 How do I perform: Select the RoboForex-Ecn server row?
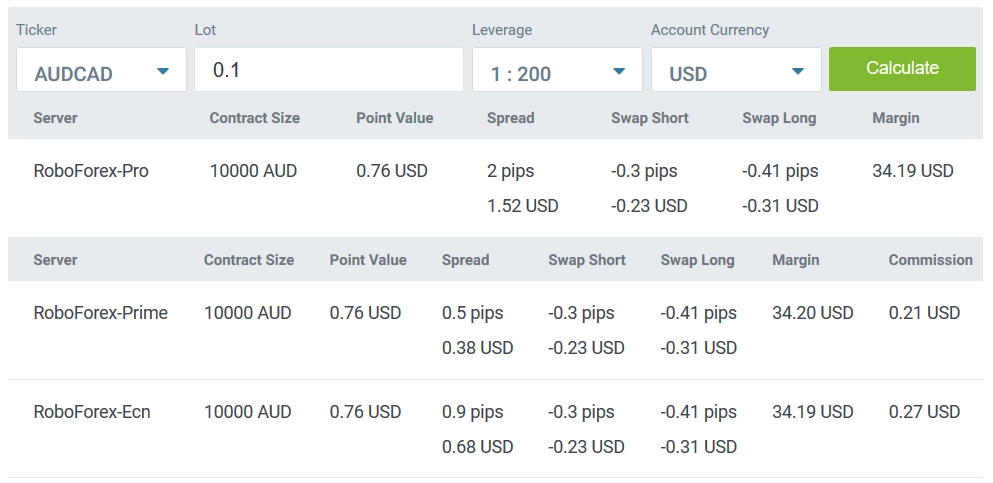(495, 429)
